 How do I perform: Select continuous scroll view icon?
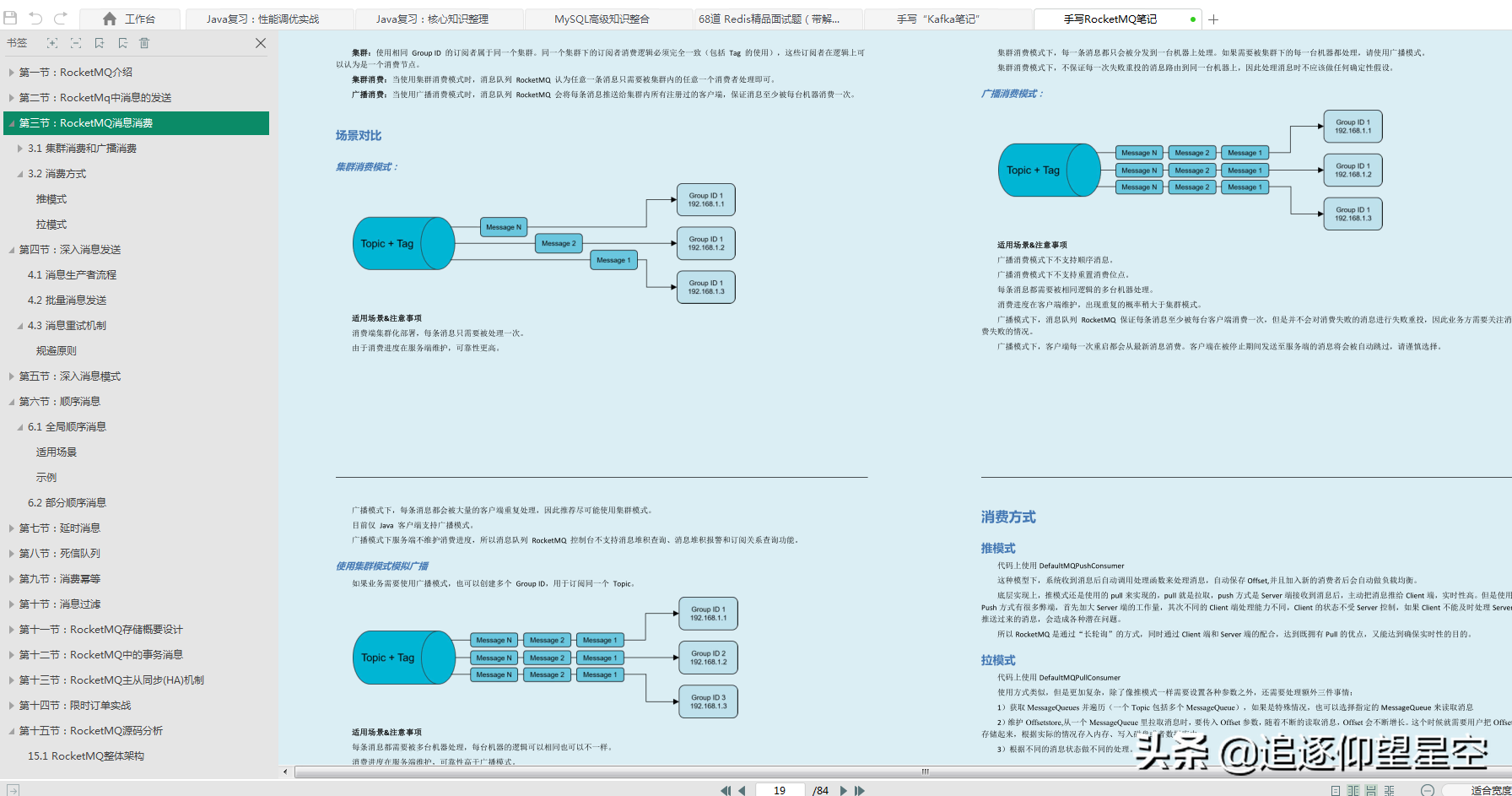pos(1371,791)
